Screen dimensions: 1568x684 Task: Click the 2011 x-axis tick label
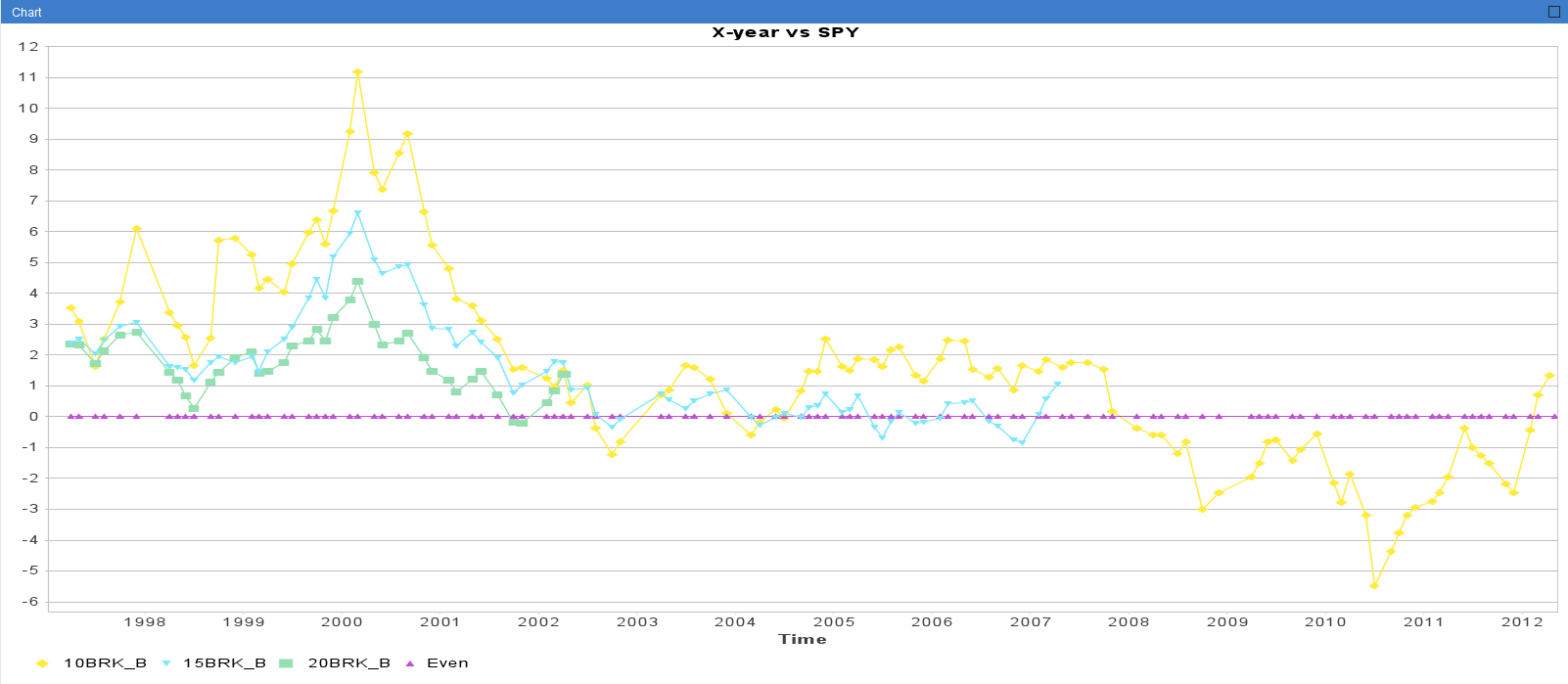coord(1424,621)
